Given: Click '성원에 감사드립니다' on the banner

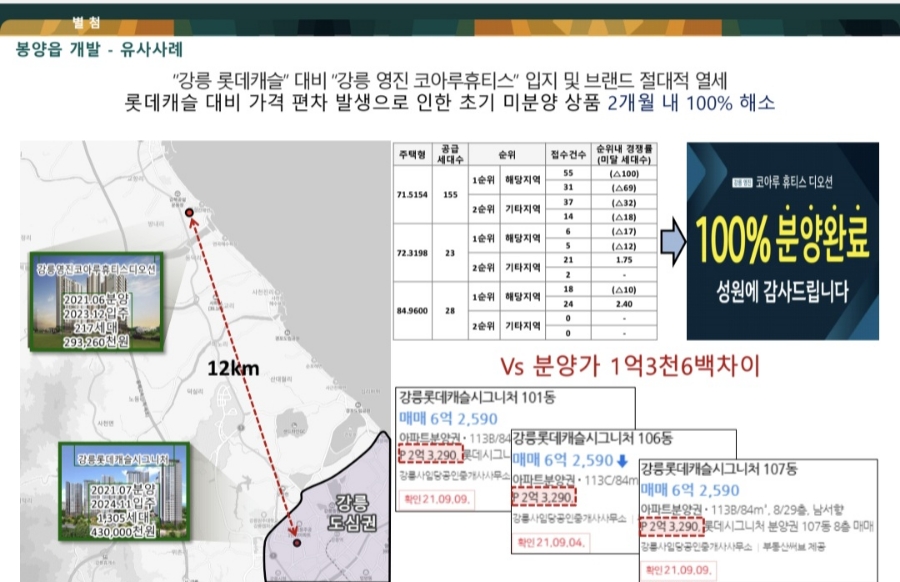Looking at the screenshot, I should [782, 292].
